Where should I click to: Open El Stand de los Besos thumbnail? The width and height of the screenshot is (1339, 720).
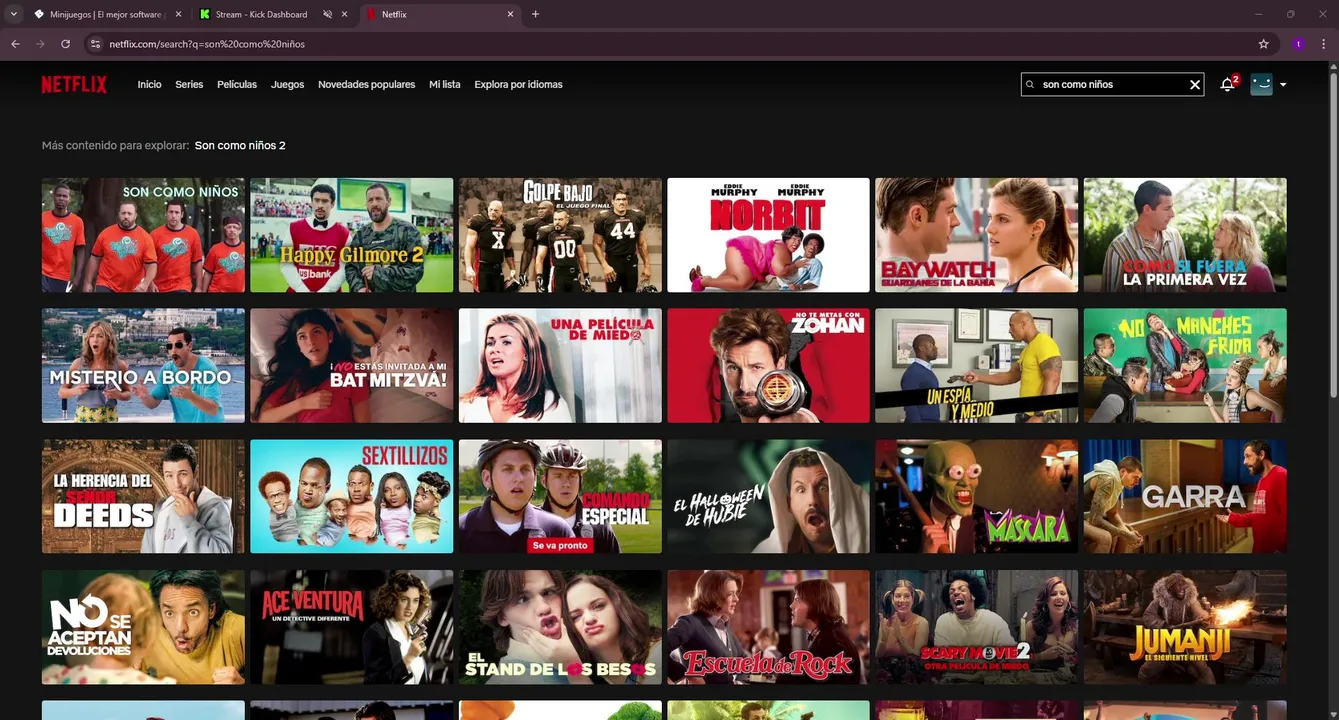point(560,627)
